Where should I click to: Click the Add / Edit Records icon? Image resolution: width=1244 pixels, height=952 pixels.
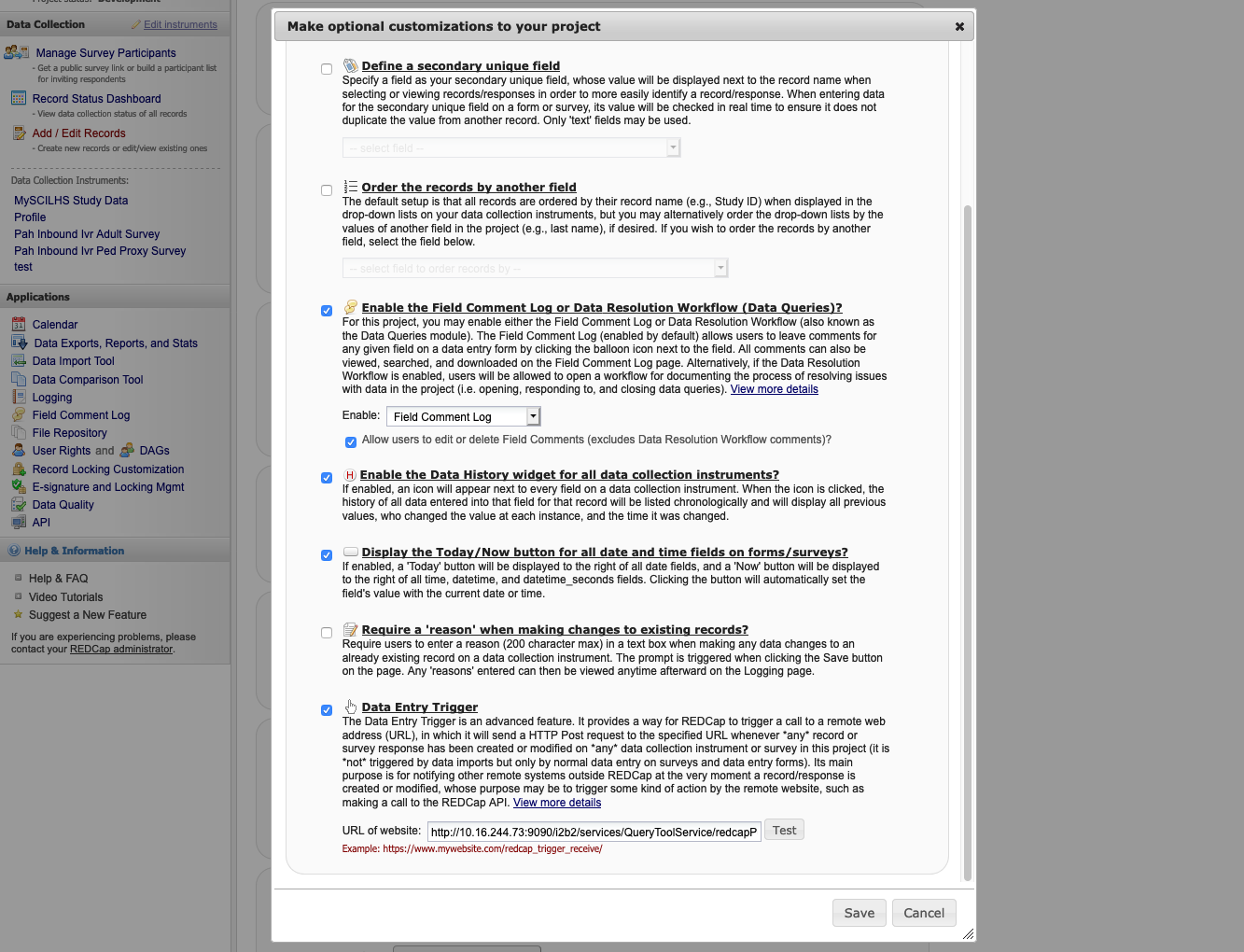click(19, 133)
